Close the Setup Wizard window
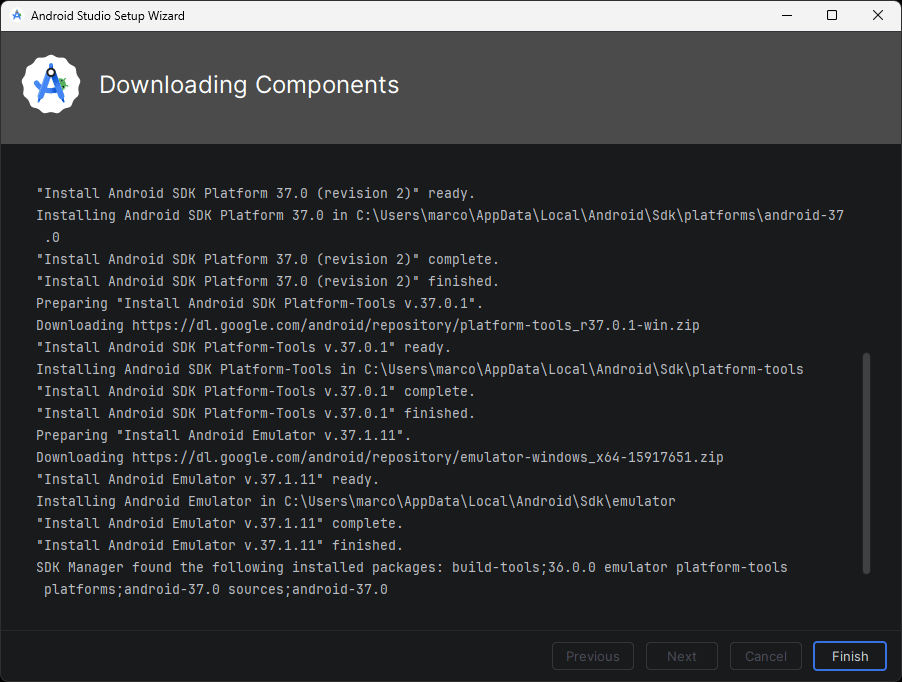This screenshot has height=682, width=902. tap(878, 16)
